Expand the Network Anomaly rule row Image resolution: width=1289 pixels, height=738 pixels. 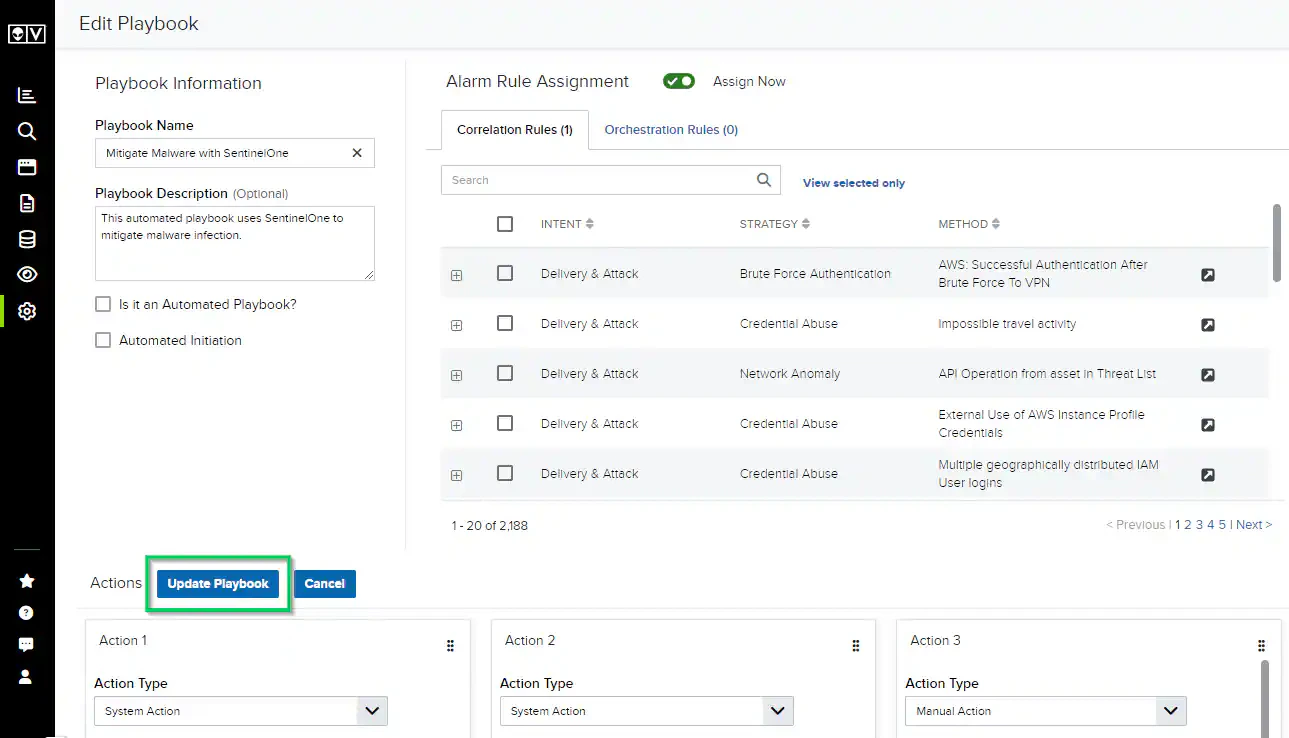(x=457, y=375)
